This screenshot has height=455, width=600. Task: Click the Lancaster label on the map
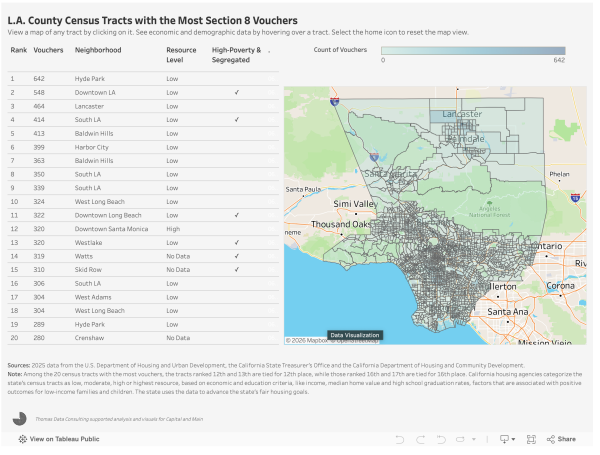point(462,114)
